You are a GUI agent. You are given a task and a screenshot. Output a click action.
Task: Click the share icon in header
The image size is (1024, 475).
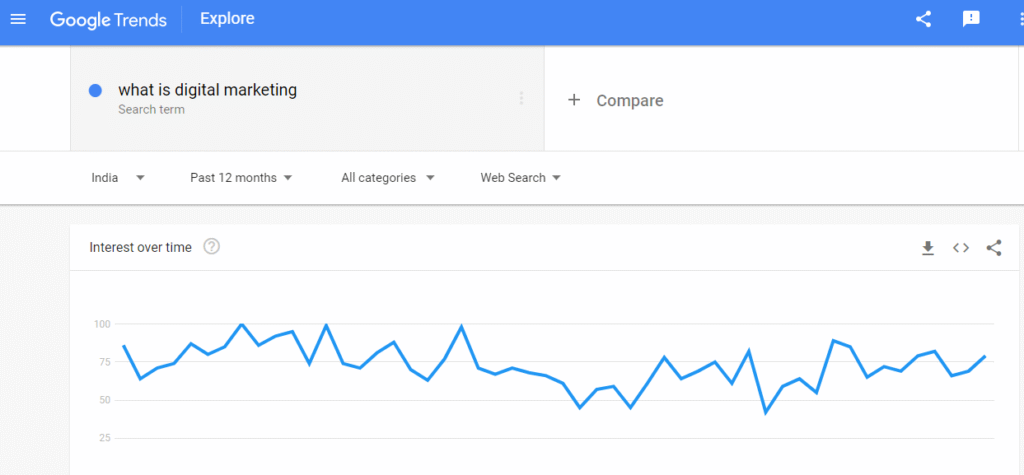(923, 19)
